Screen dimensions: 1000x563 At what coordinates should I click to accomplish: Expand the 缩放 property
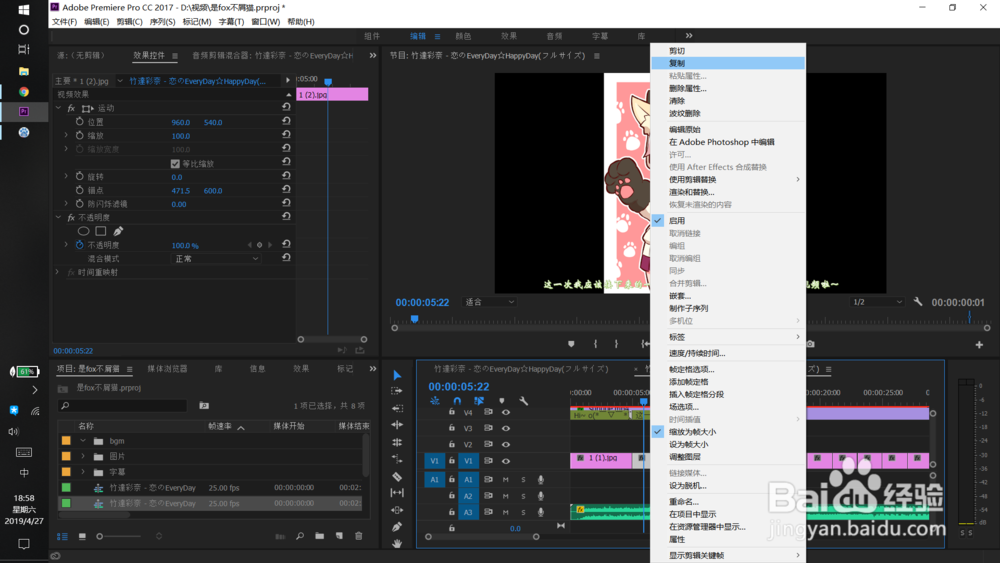[x=66, y=135]
